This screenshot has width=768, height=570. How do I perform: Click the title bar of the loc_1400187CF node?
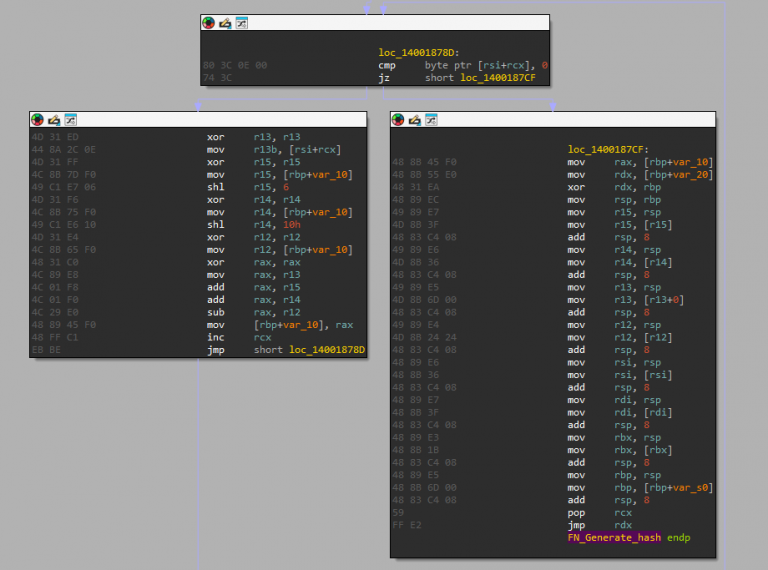[x=580, y=120]
